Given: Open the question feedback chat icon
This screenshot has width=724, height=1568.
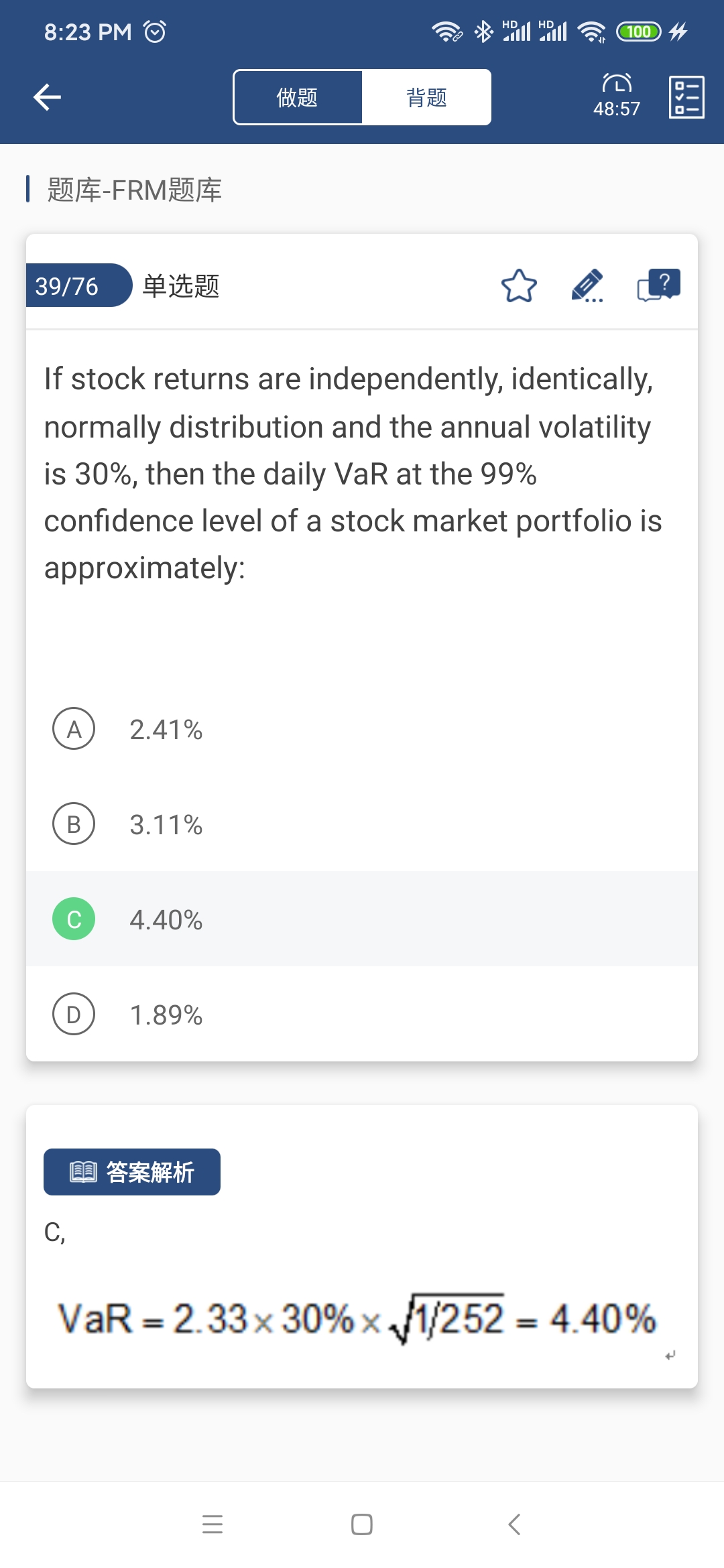Looking at the screenshot, I should coord(658,286).
